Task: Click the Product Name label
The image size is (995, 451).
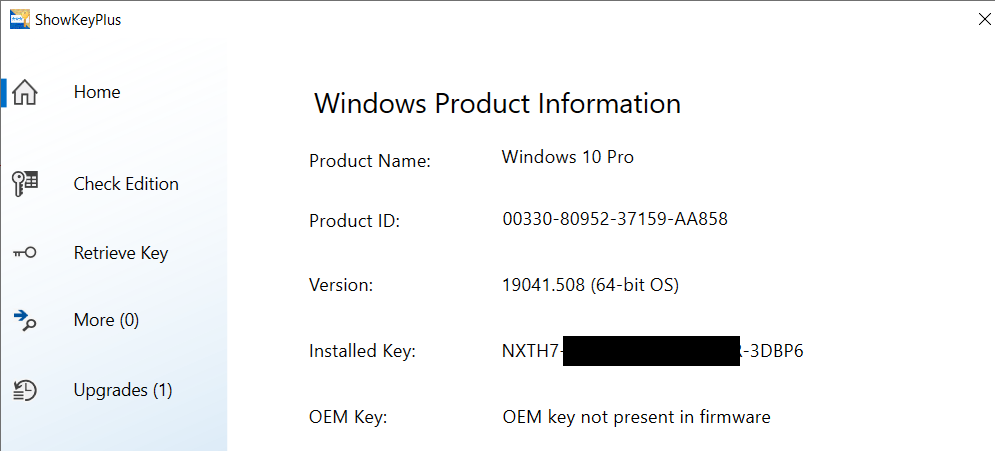Action: point(370,161)
